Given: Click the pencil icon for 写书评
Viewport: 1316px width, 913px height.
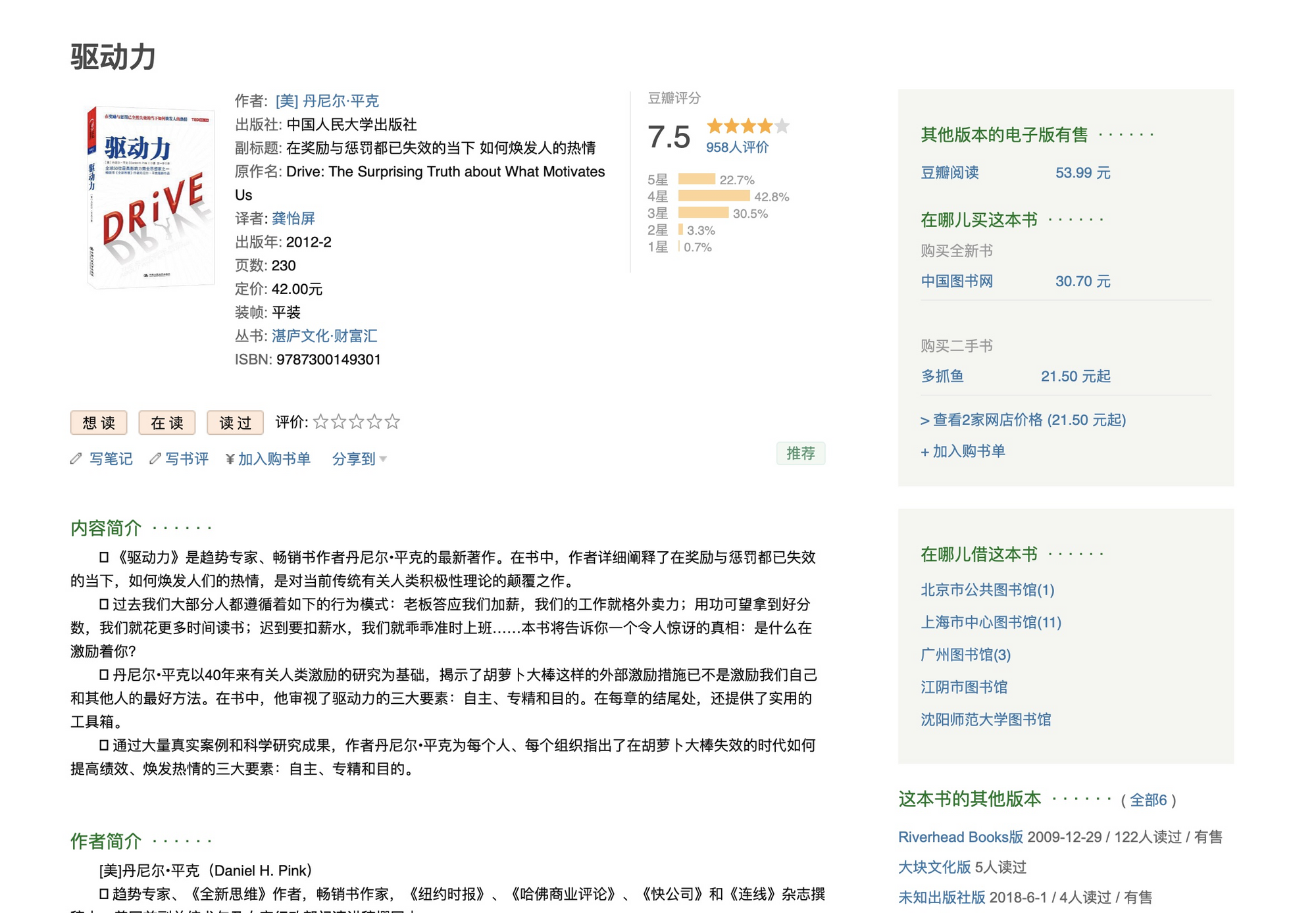Looking at the screenshot, I should 155,458.
